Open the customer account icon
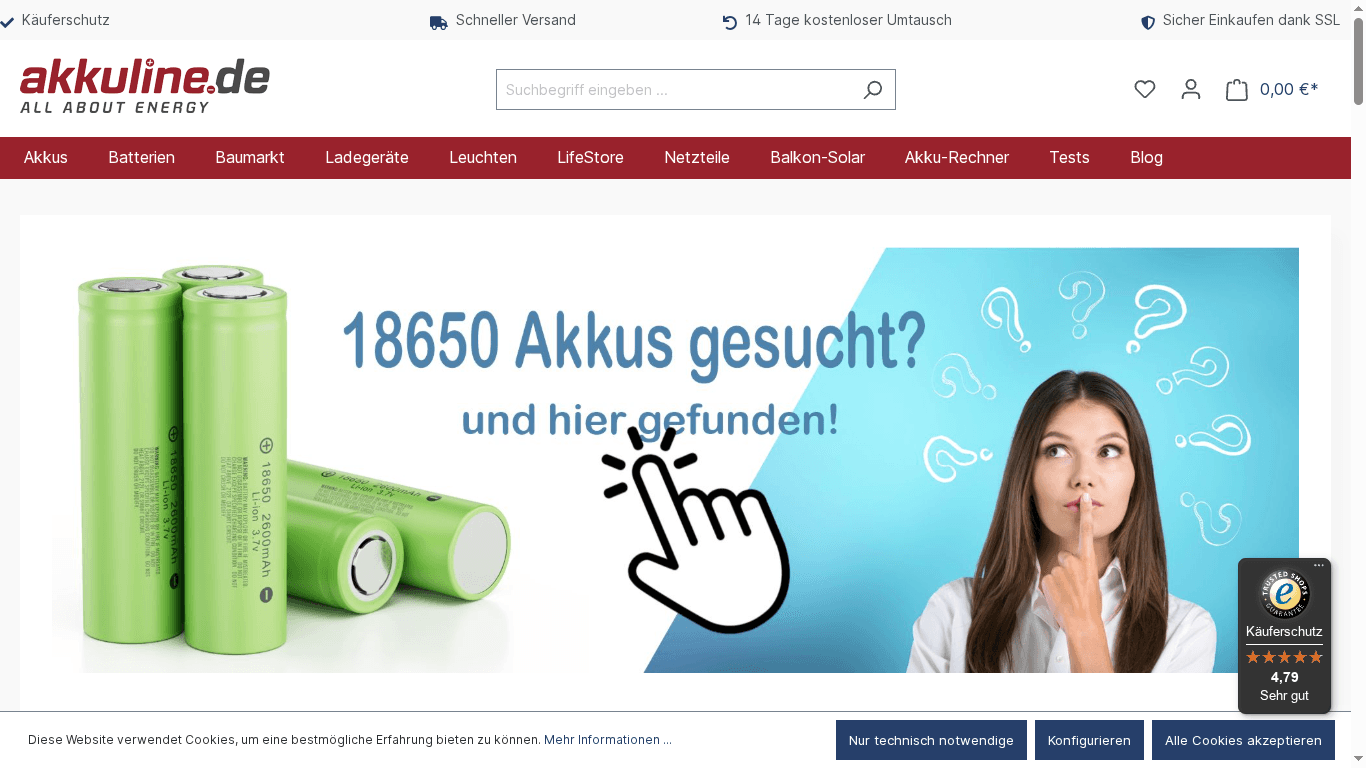The width and height of the screenshot is (1366, 768). coord(1190,89)
